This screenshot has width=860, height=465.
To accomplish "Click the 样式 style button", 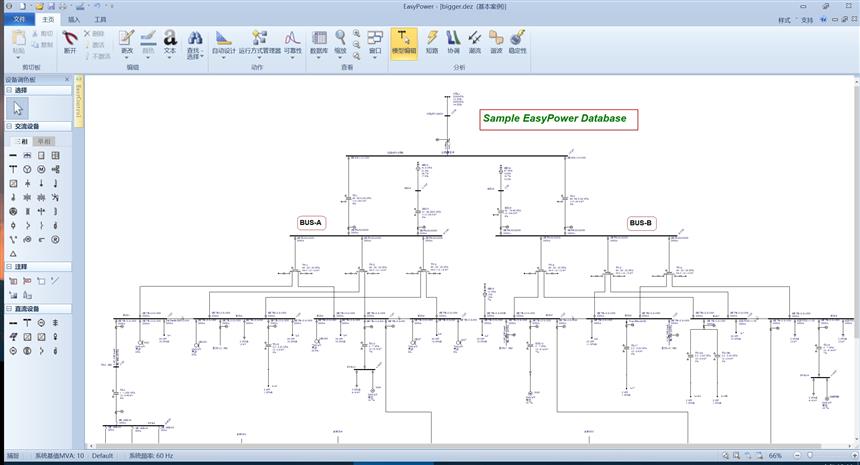I will (x=784, y=19).
